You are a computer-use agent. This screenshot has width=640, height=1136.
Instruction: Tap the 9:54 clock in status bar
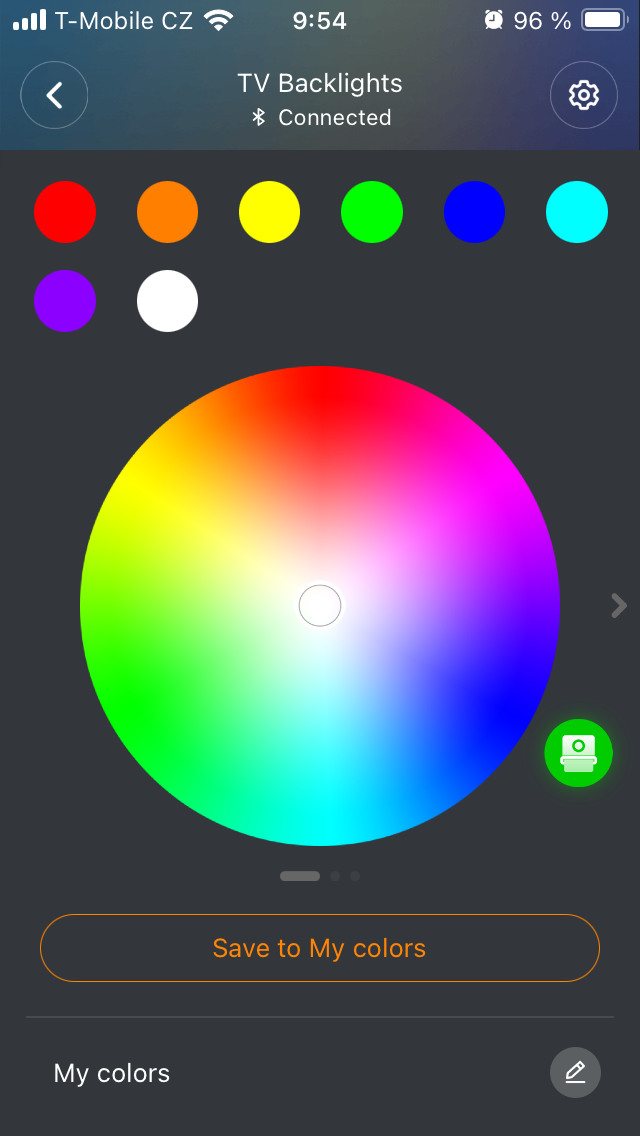point(320,21)
